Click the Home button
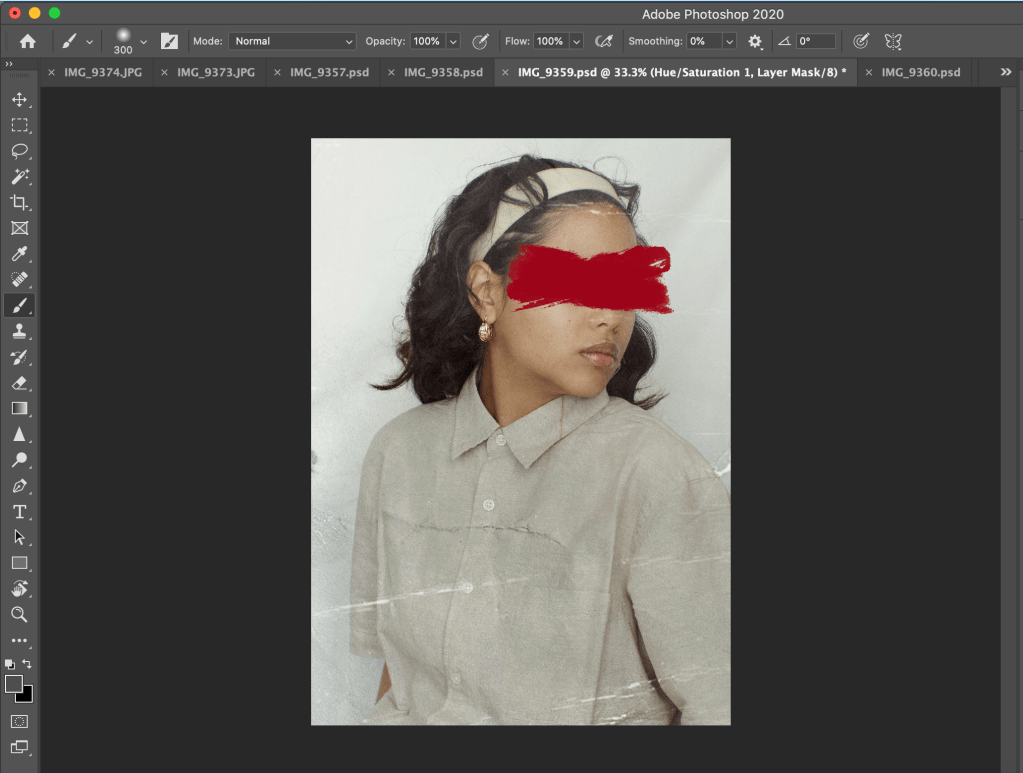This screenshot has height=773, width=1023. click(x=27, y=41)
